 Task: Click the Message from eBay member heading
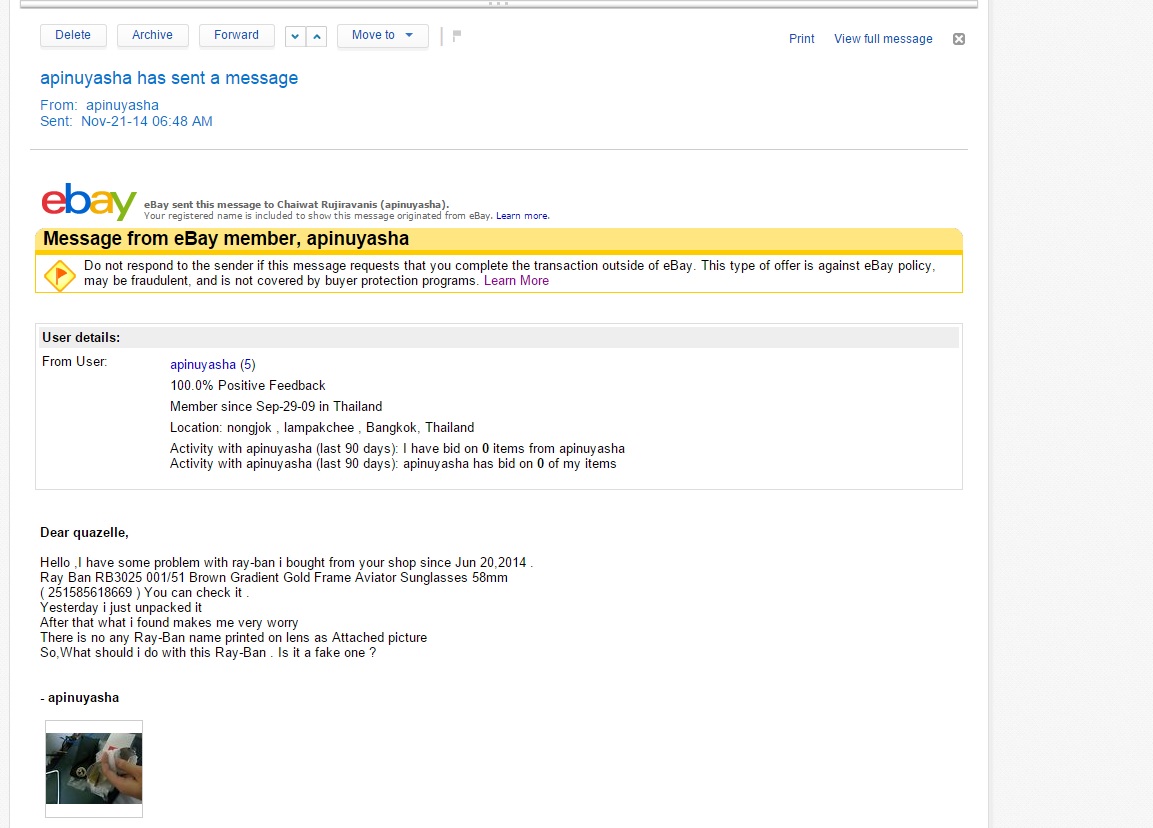(226, 239)
